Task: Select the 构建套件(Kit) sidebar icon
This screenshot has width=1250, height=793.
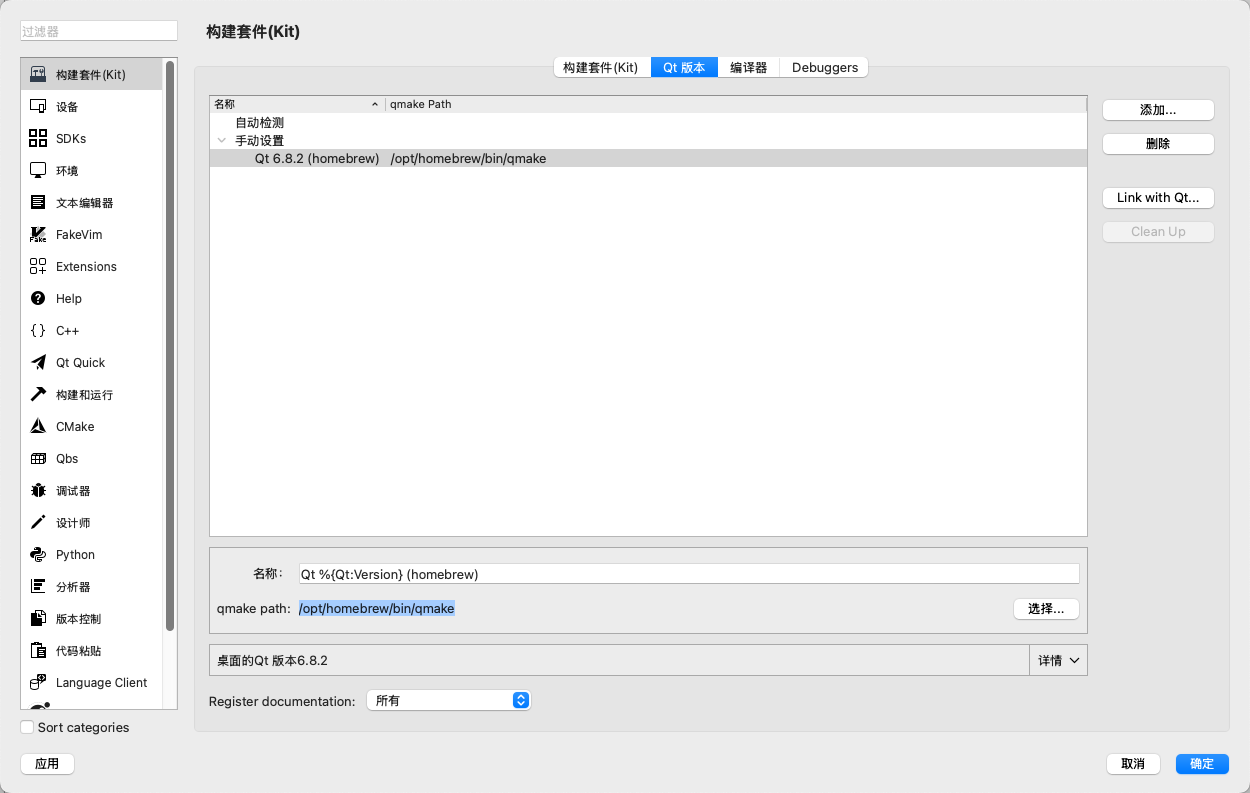Action: 38,75
